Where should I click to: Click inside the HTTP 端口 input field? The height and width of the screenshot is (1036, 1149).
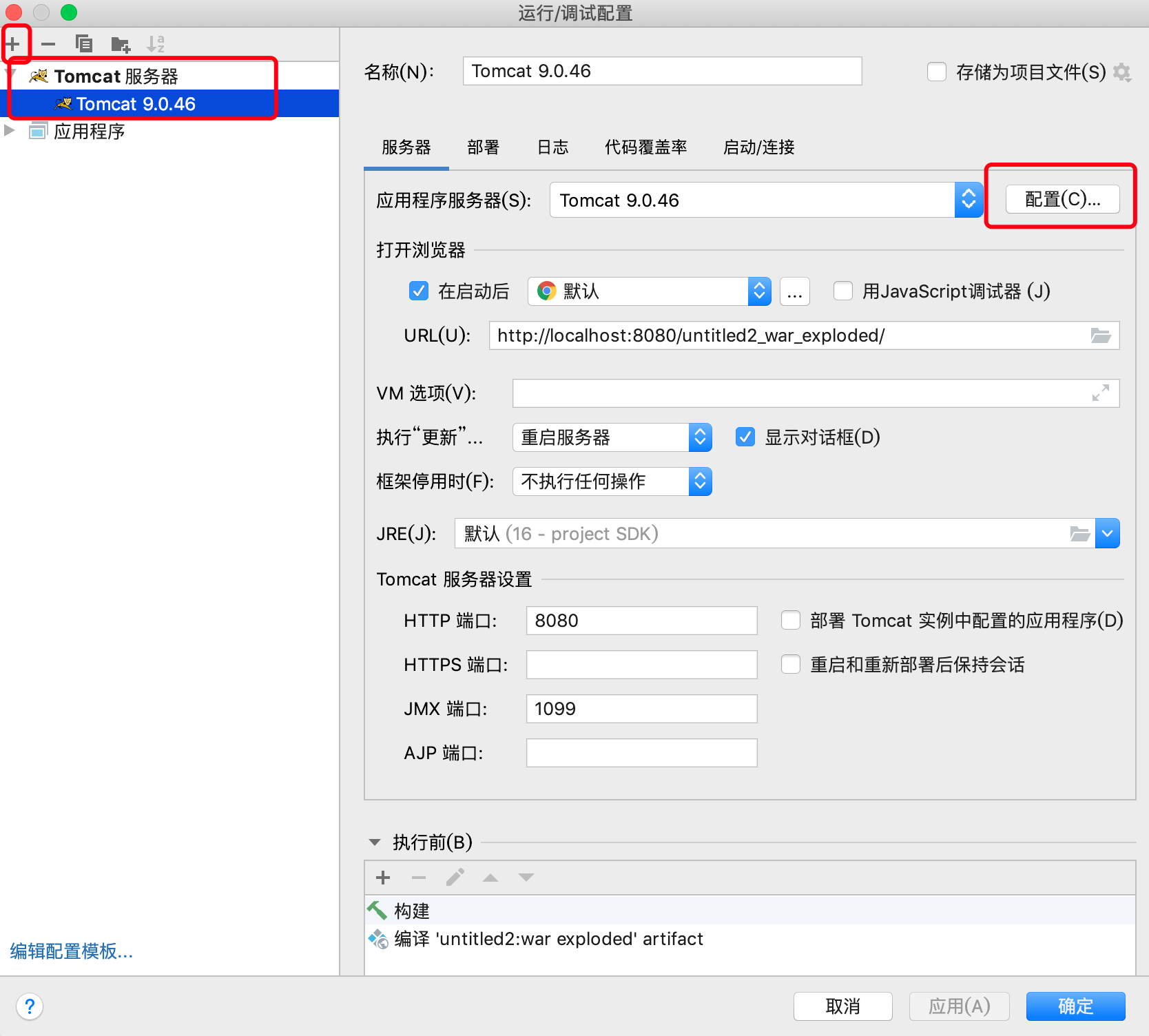click(641, 620)
